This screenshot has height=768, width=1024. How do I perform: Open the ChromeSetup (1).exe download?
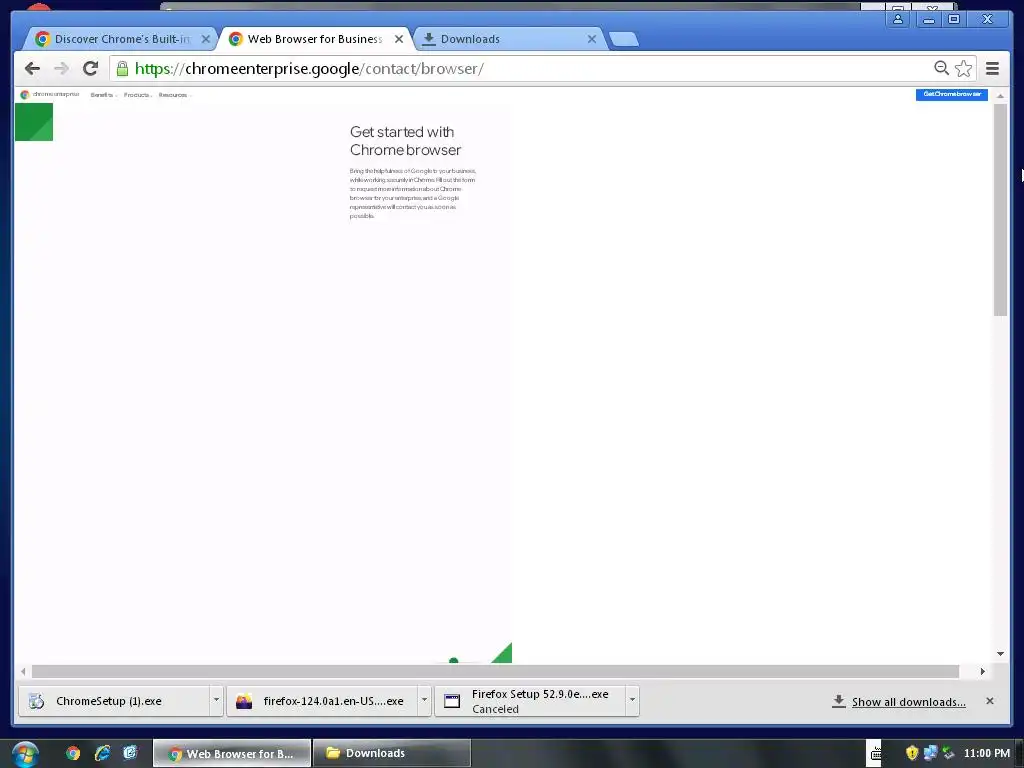click(x=114, y=701)
